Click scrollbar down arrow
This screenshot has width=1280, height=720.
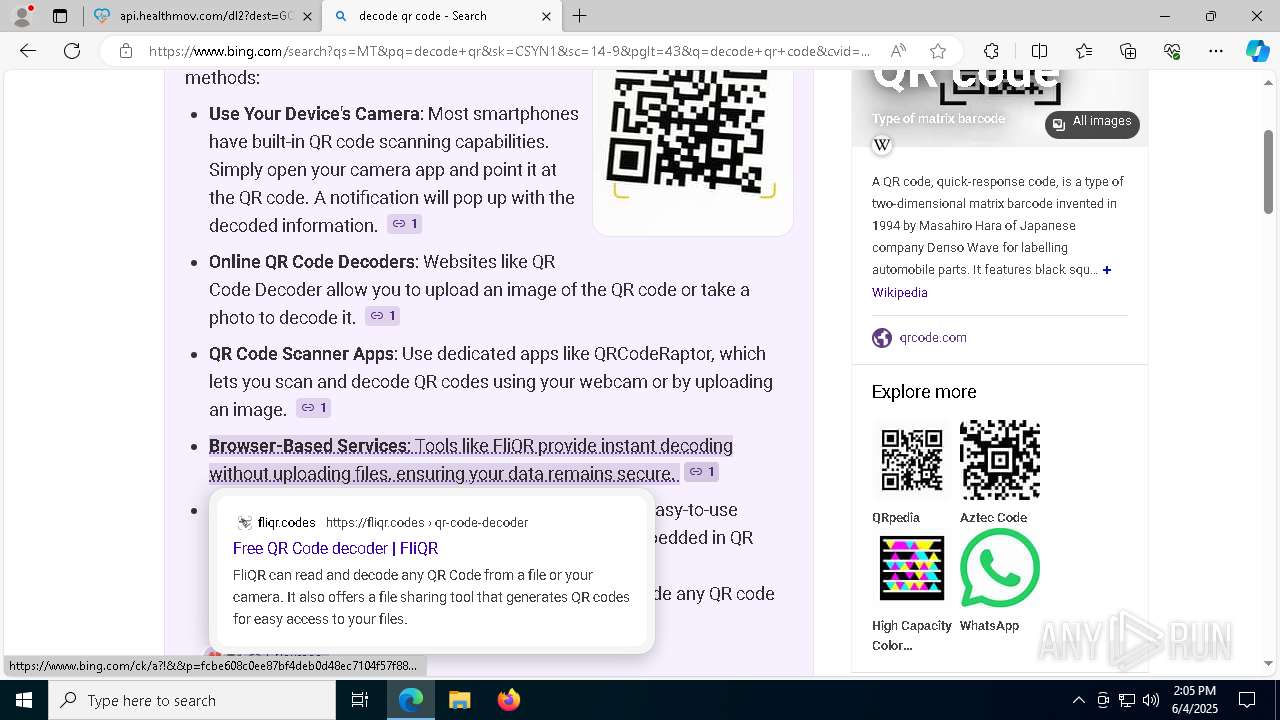point(1269,663)
